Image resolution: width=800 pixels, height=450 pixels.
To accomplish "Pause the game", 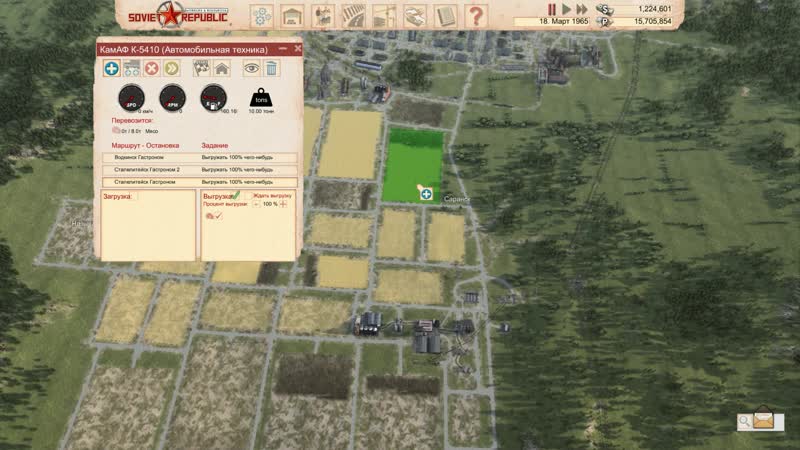I will pos(552,9).
